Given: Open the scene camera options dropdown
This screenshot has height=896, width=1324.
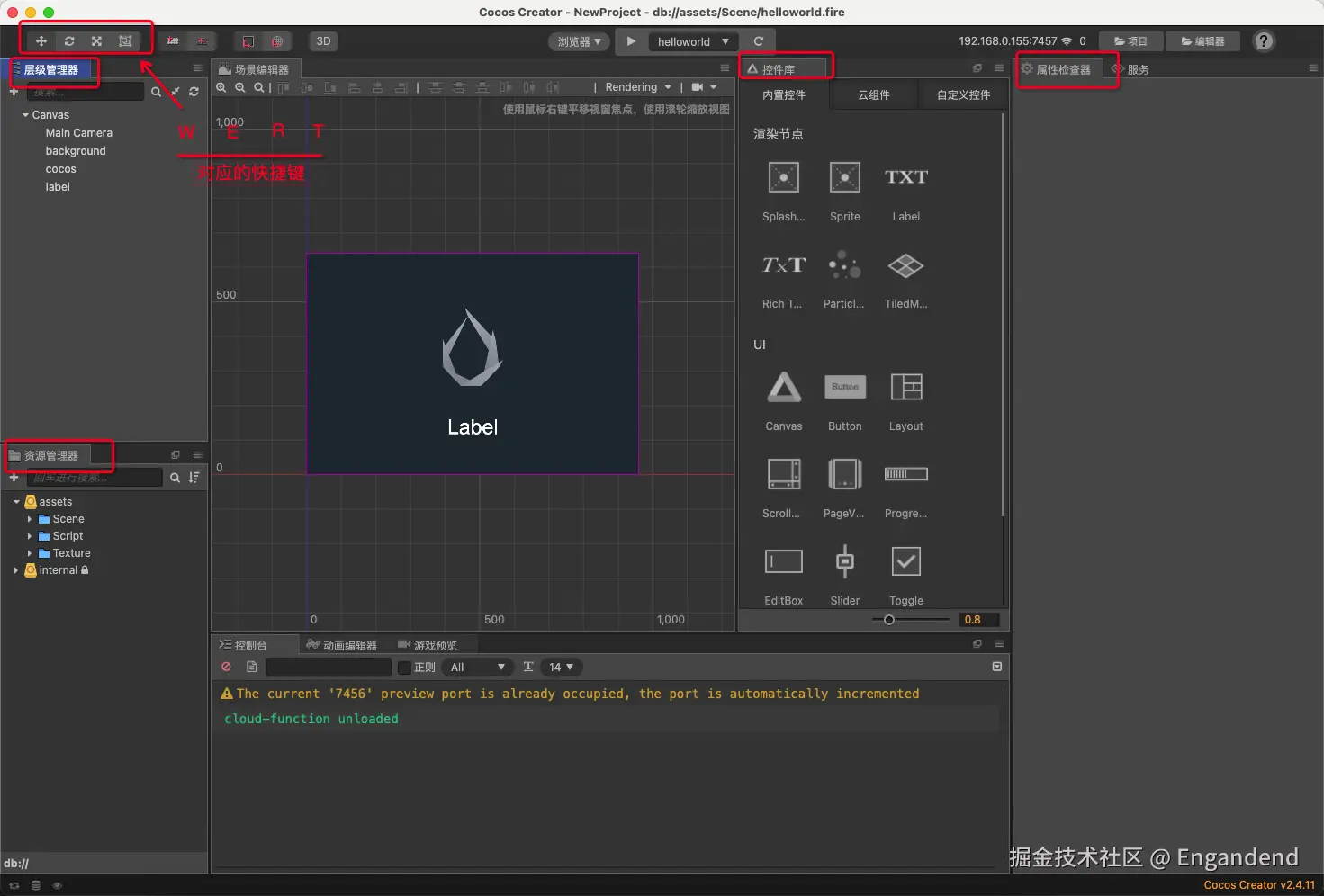Looking at the screenshot, I should click(x=704, y=87).
